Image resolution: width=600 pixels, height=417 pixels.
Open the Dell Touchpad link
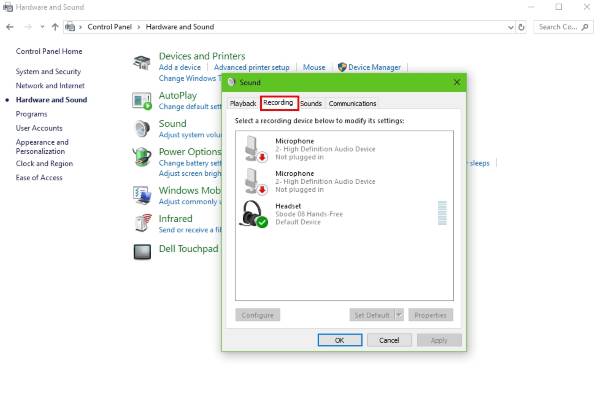[x=189, y=249]
